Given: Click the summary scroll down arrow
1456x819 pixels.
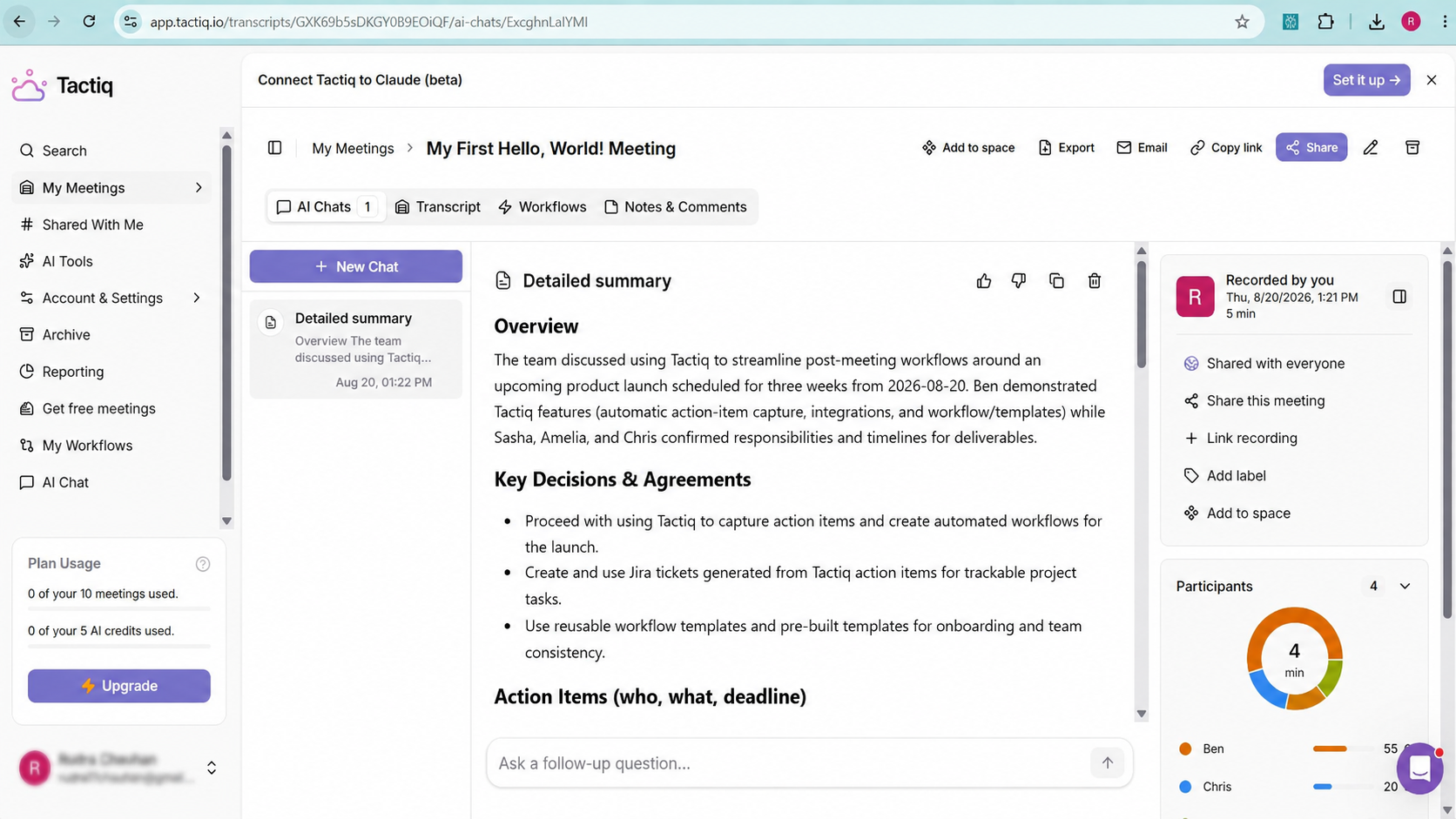Looking at the screenshot, I should coord(1142,715).
